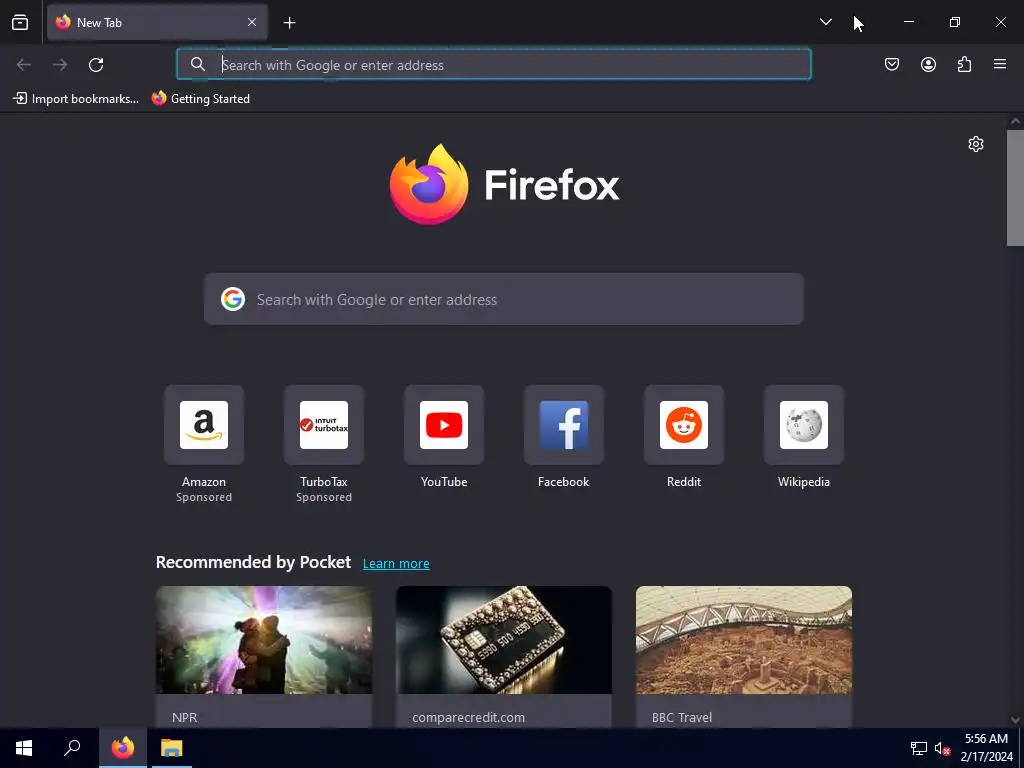Click the New Tab tab label
This screenshot has width=1024, height=768.
click(x=99, y=23)
